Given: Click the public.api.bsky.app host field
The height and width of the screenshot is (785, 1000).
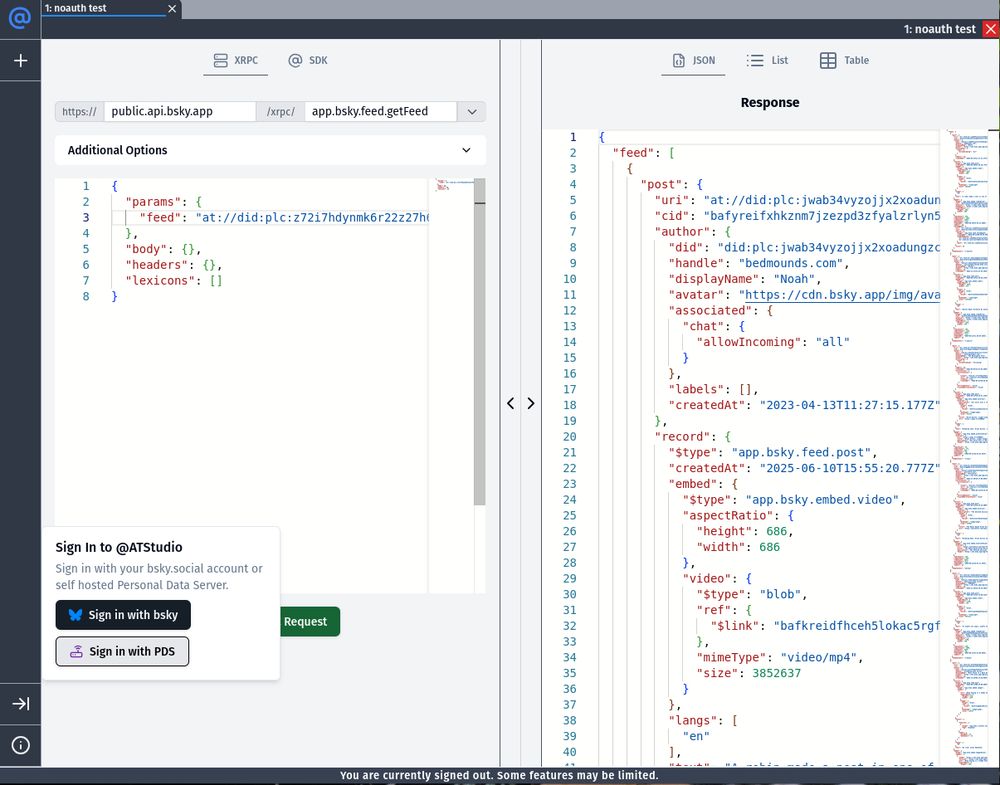Looking at the screenshot, I should pyautogui.click(x=180, y=111).
